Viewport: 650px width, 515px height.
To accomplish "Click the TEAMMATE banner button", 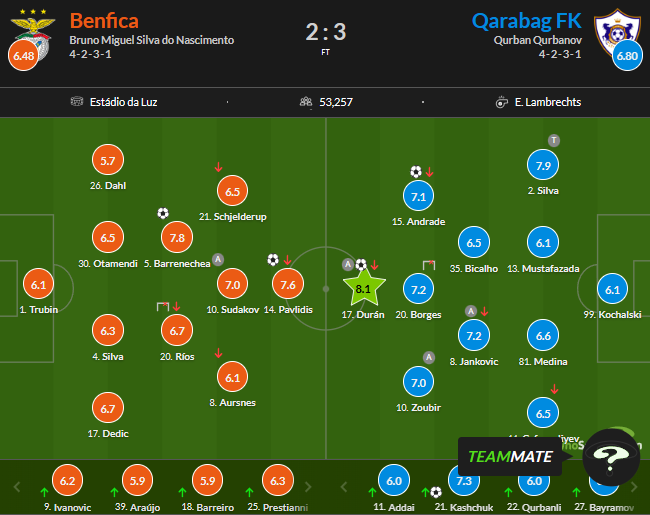I will (x=508, y=456).
